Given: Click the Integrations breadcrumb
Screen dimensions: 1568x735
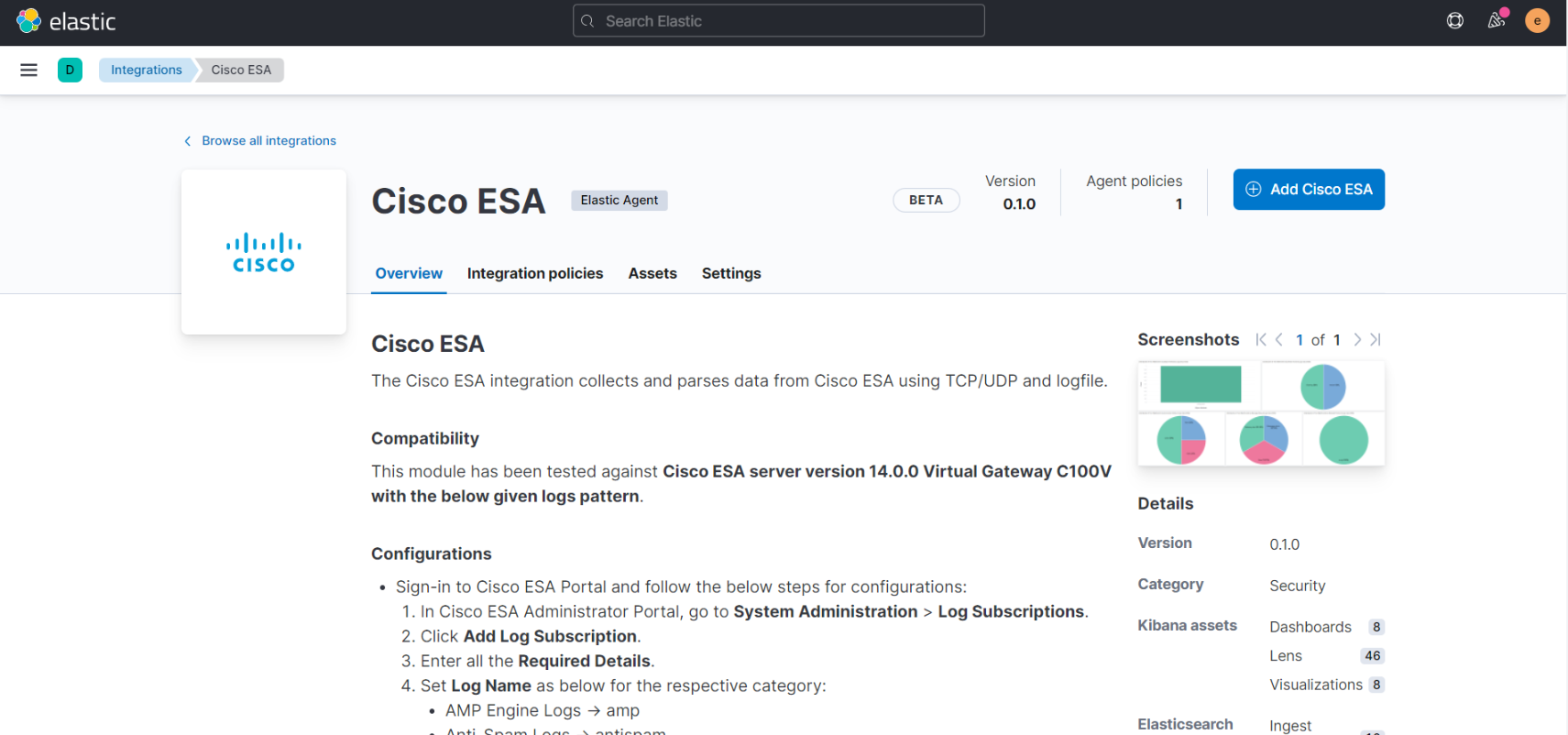Looking at the screenshot, I should [x=147, y=70].
